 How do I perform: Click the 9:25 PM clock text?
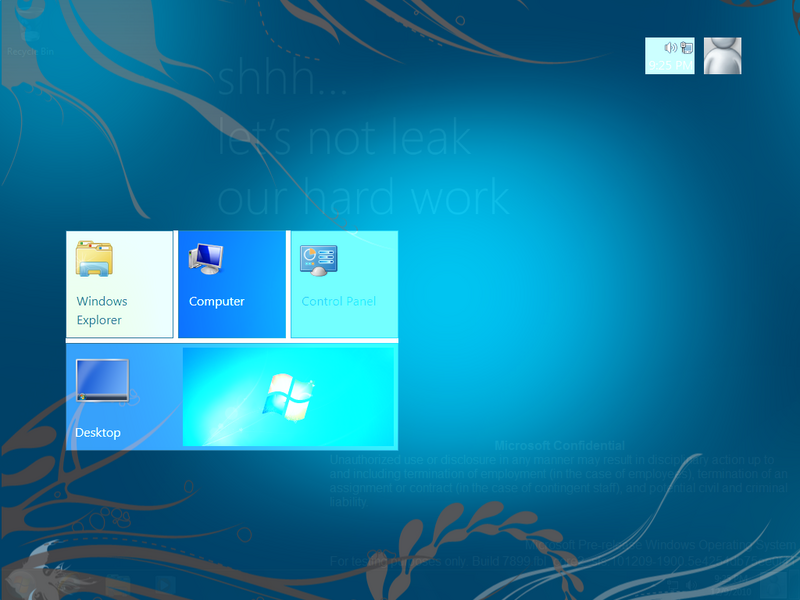(670, 65)
